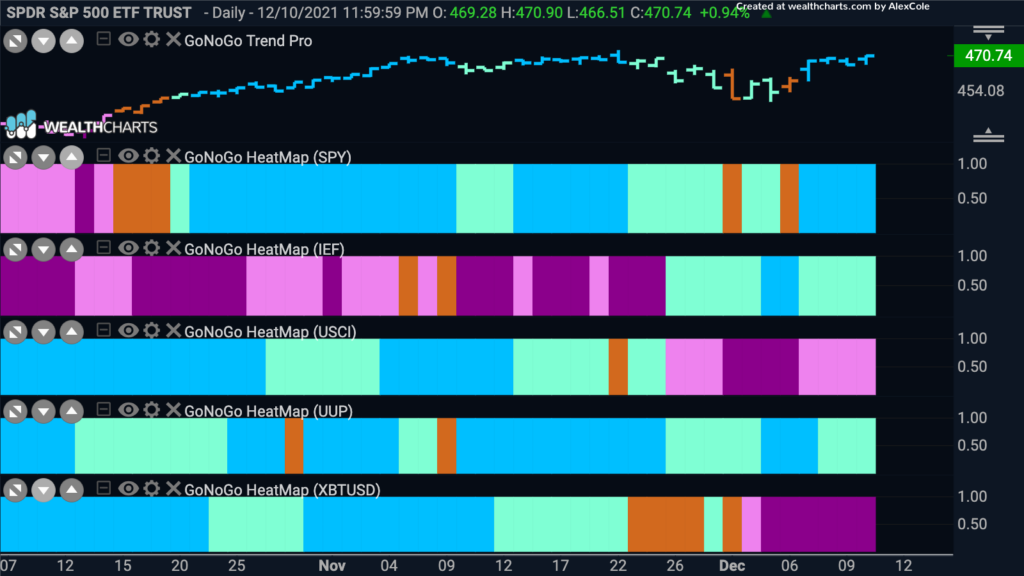Remove the GoNoGo Trend Pro indicator

pyautogui.click(x=173, y=40)
